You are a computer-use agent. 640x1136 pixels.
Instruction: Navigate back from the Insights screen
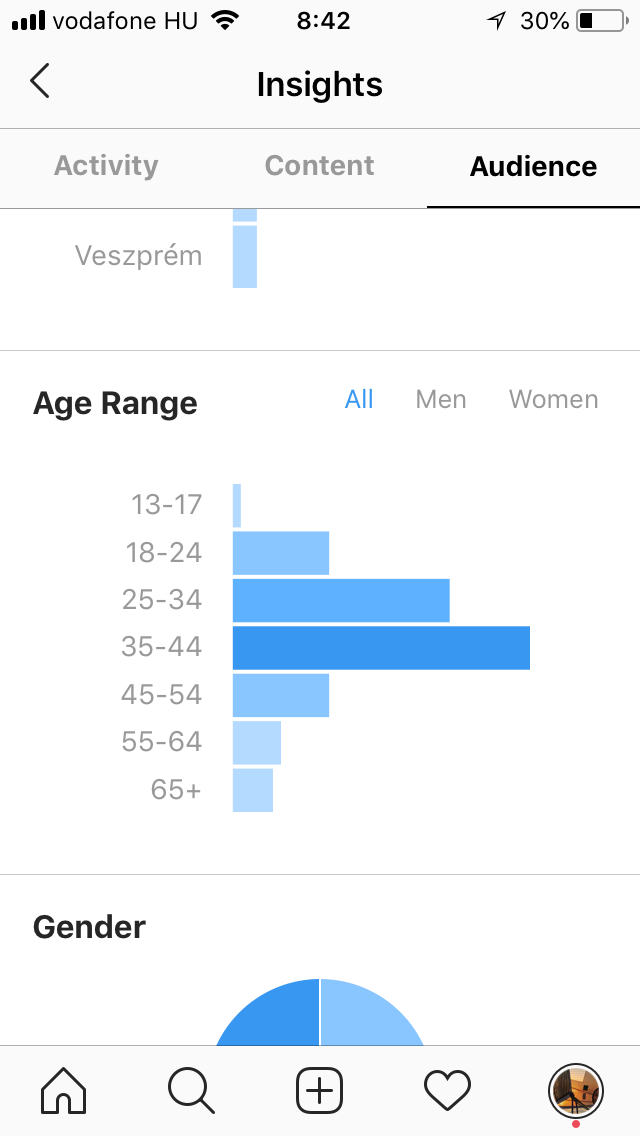[38, 82]
